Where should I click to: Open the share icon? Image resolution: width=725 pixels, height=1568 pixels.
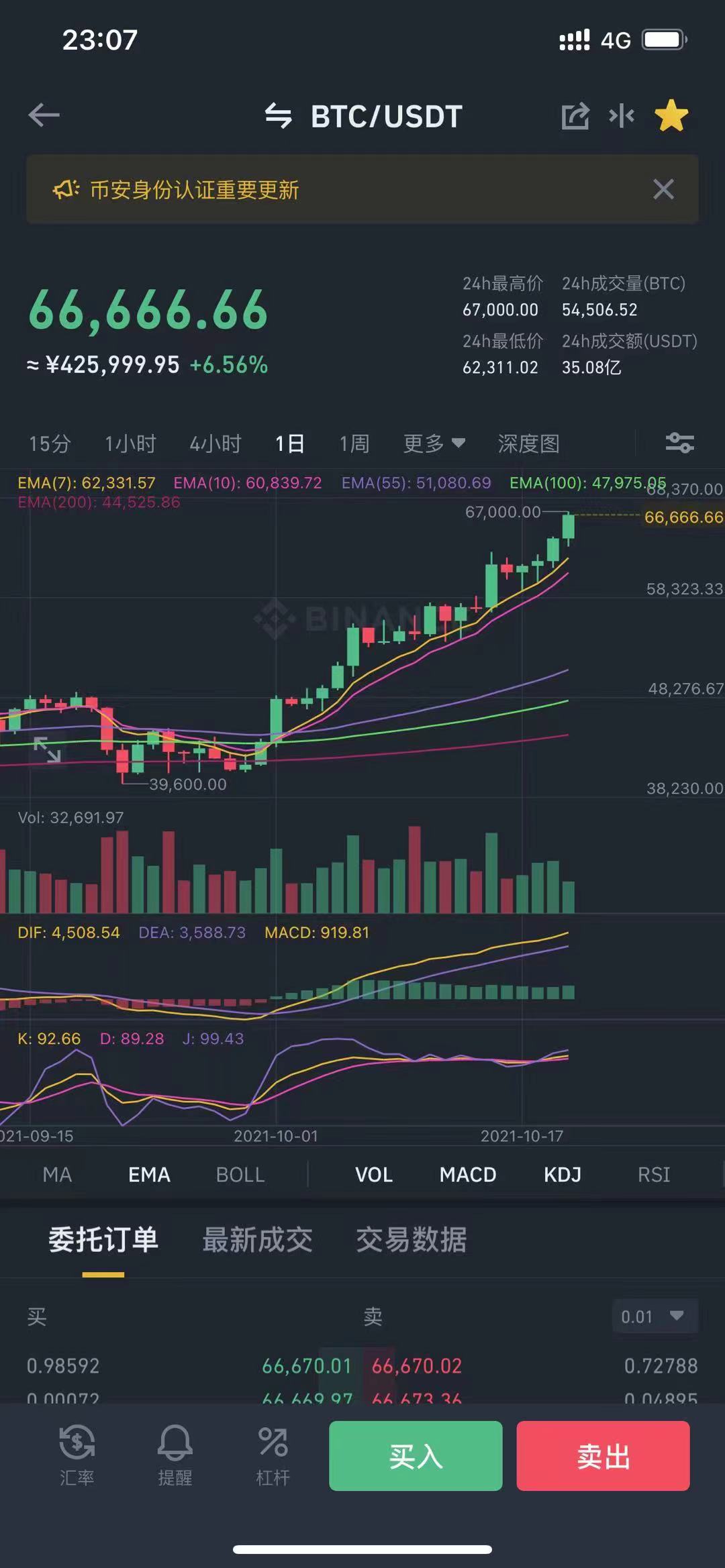pos(575,116)
